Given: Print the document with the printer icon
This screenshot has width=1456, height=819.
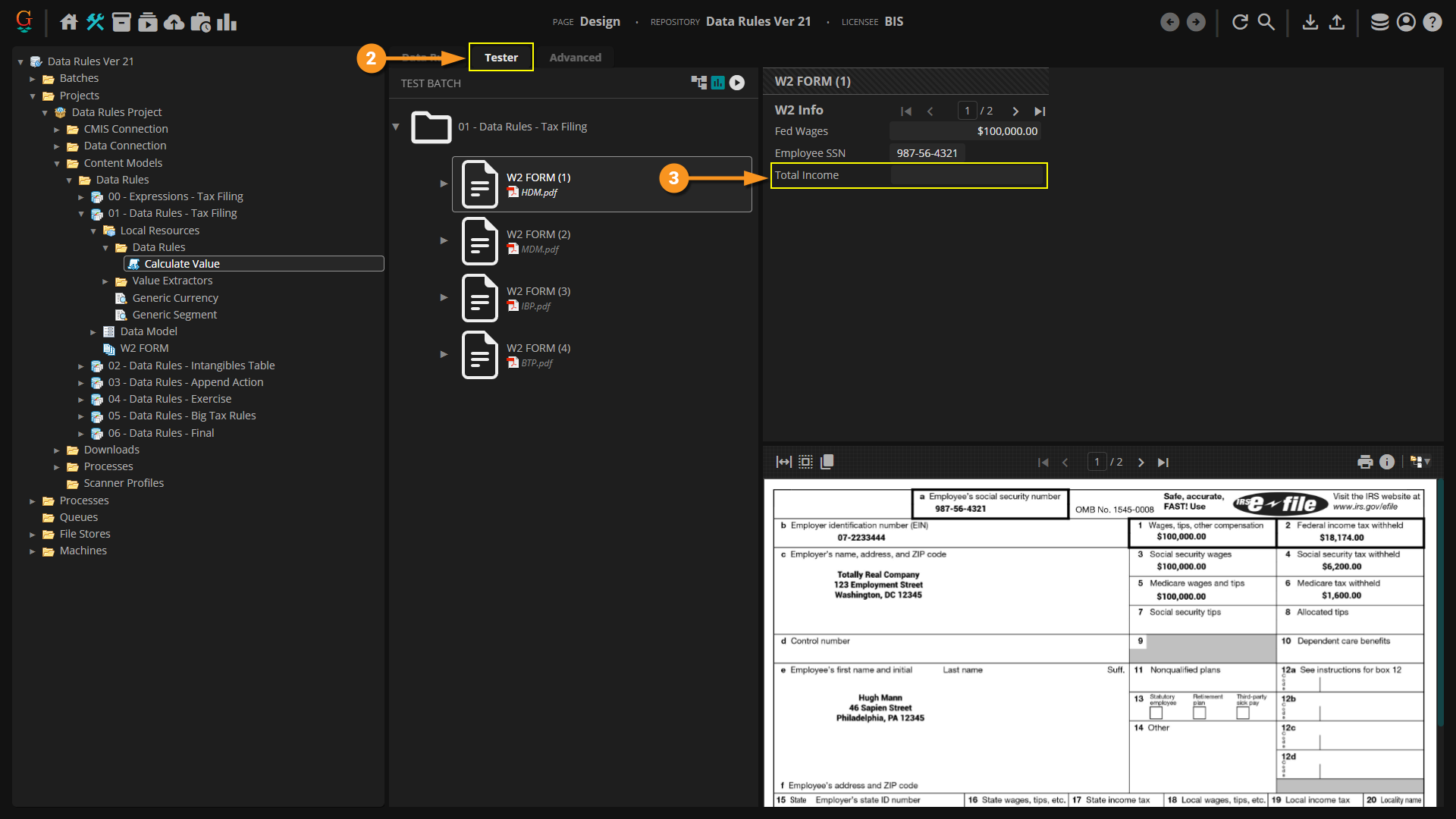Looking at the screenshot, I should 1365,462.
